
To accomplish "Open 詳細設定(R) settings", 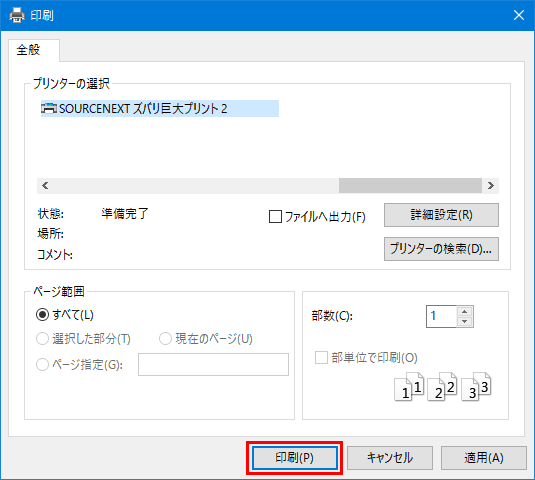I will (x=441, y=215).
